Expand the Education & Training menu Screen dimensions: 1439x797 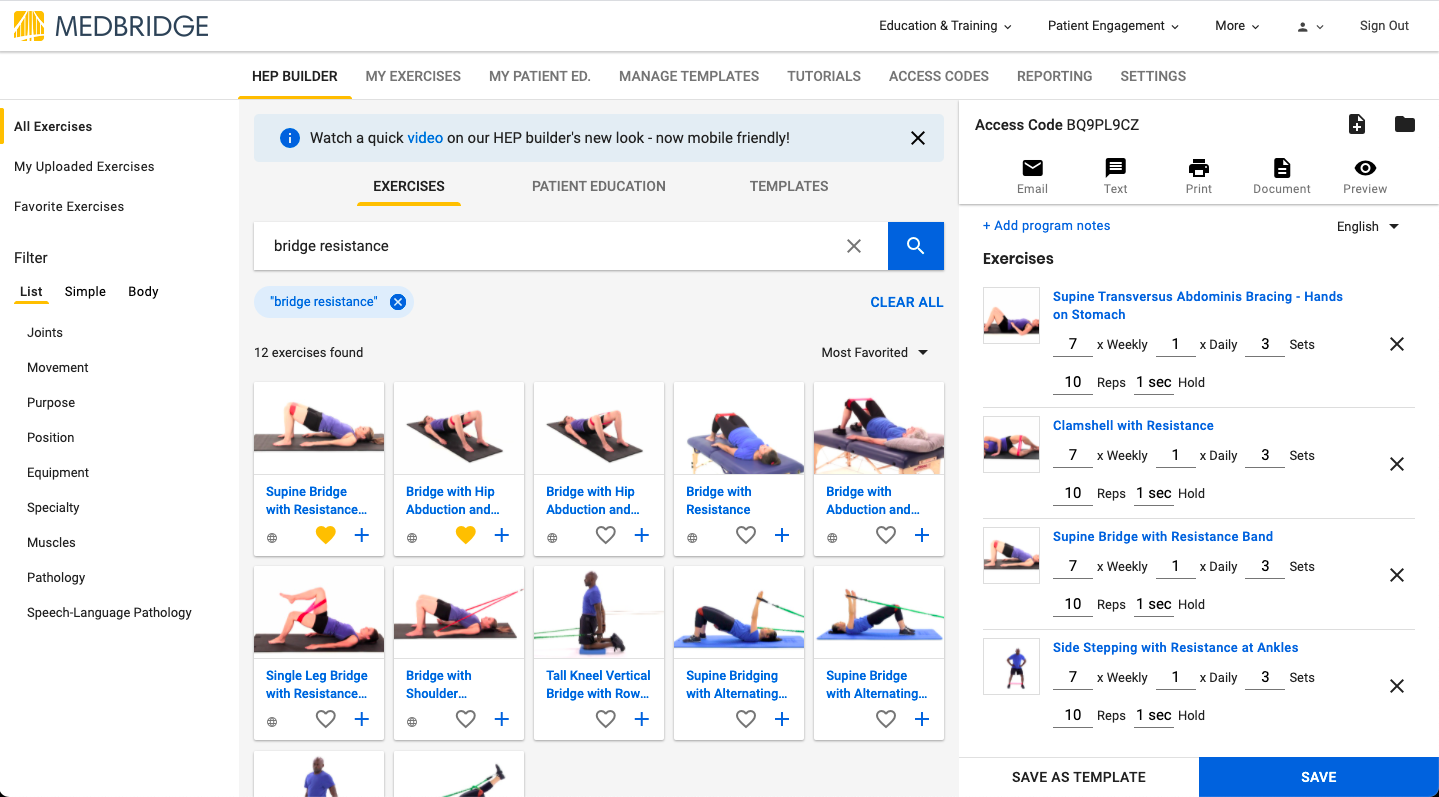(x=945, y=26)
